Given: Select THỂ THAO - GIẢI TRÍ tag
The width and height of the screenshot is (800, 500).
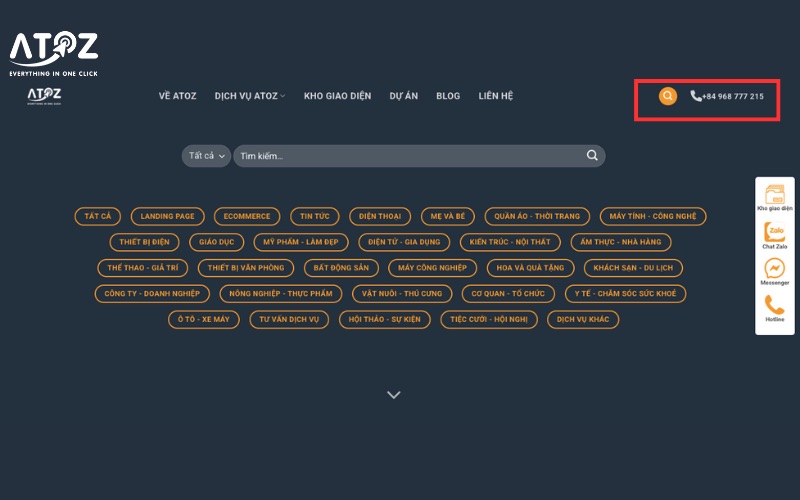Looking at the screenshot, I should (x=143, y=268).
